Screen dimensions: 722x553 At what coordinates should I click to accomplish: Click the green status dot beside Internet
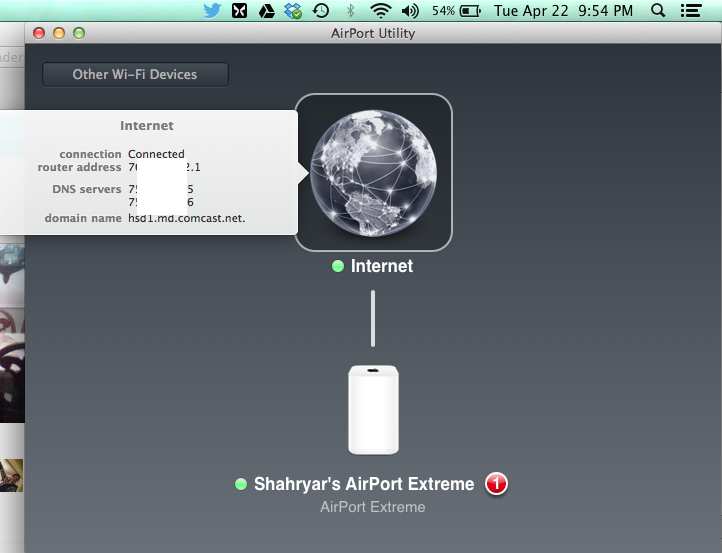338,266
